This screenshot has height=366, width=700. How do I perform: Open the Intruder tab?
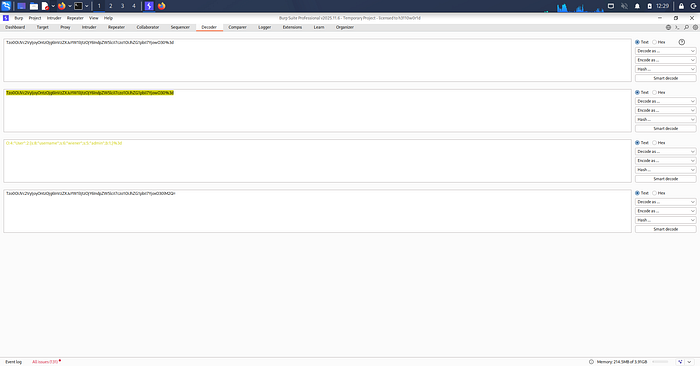click(x=89, y=27)
